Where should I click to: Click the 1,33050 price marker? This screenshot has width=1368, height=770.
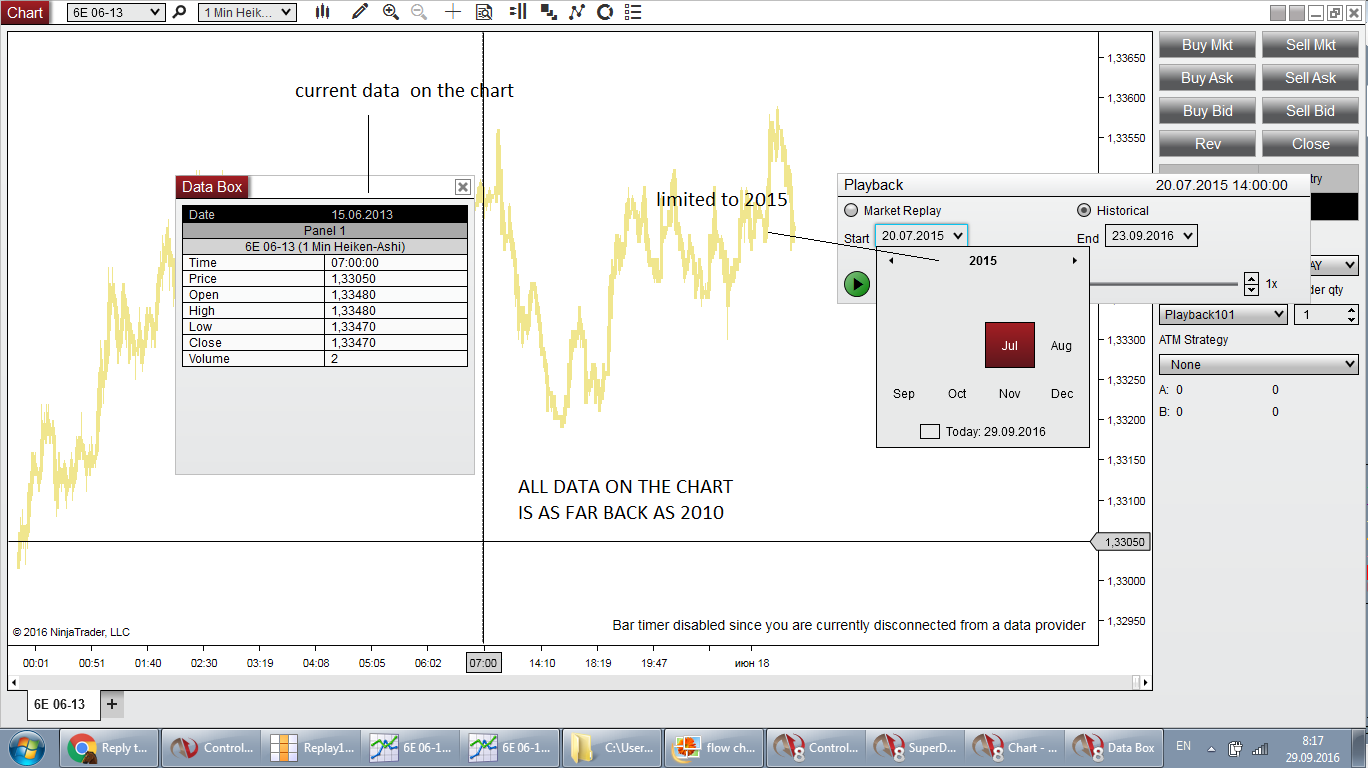click(1120, 542)
